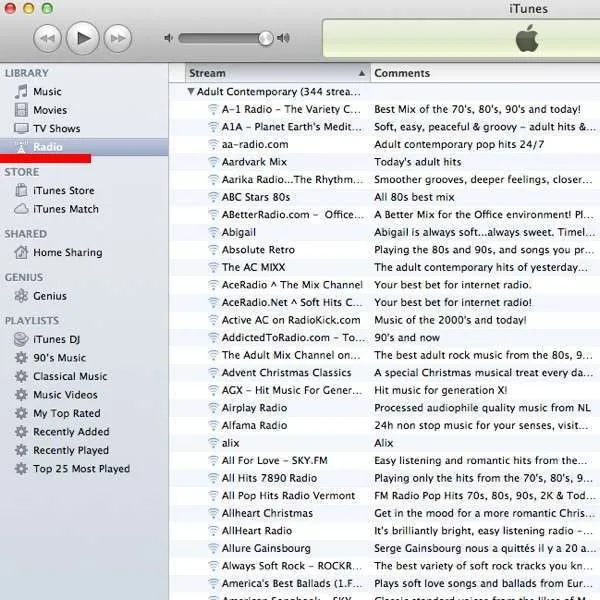The image size is (600, 600).
Task: Open the Music library
Action: (47, 91)
